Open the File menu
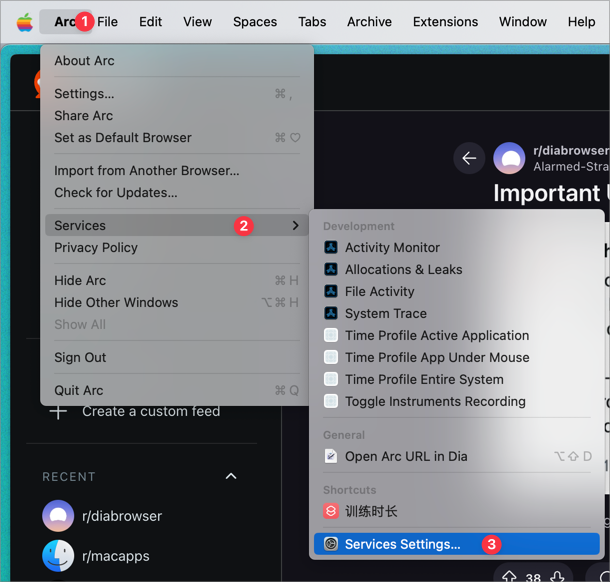Screen dimensions: 610x582 click(107, 22)
